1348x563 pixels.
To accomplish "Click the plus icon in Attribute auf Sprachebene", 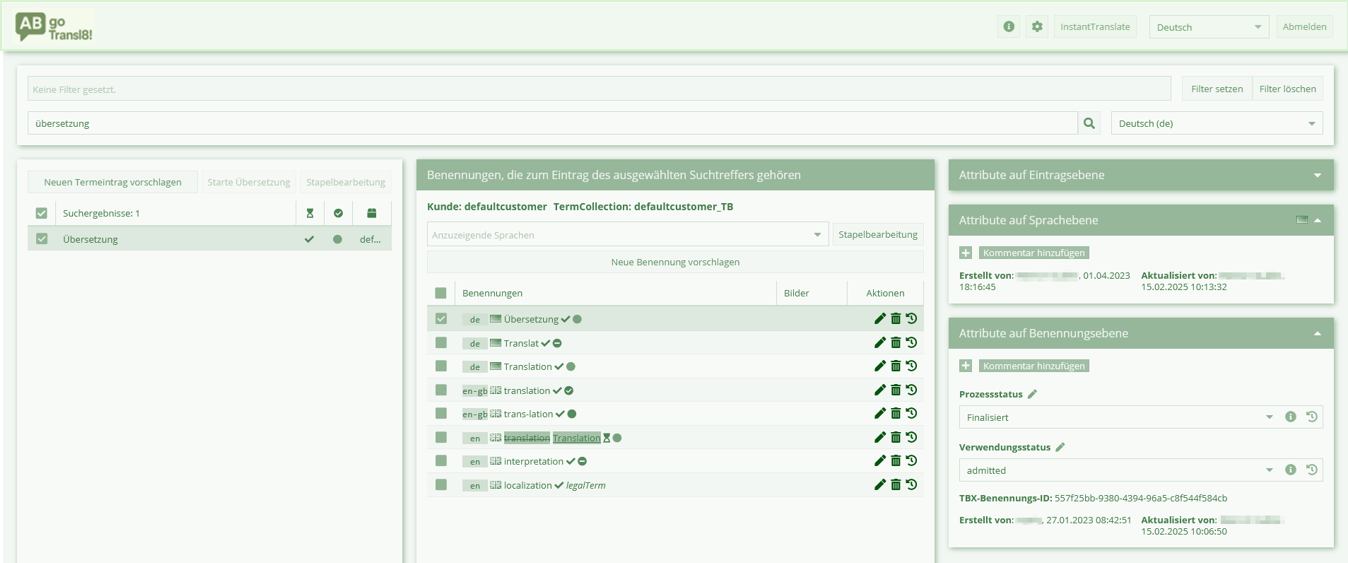I will click(x=965, y=253).
